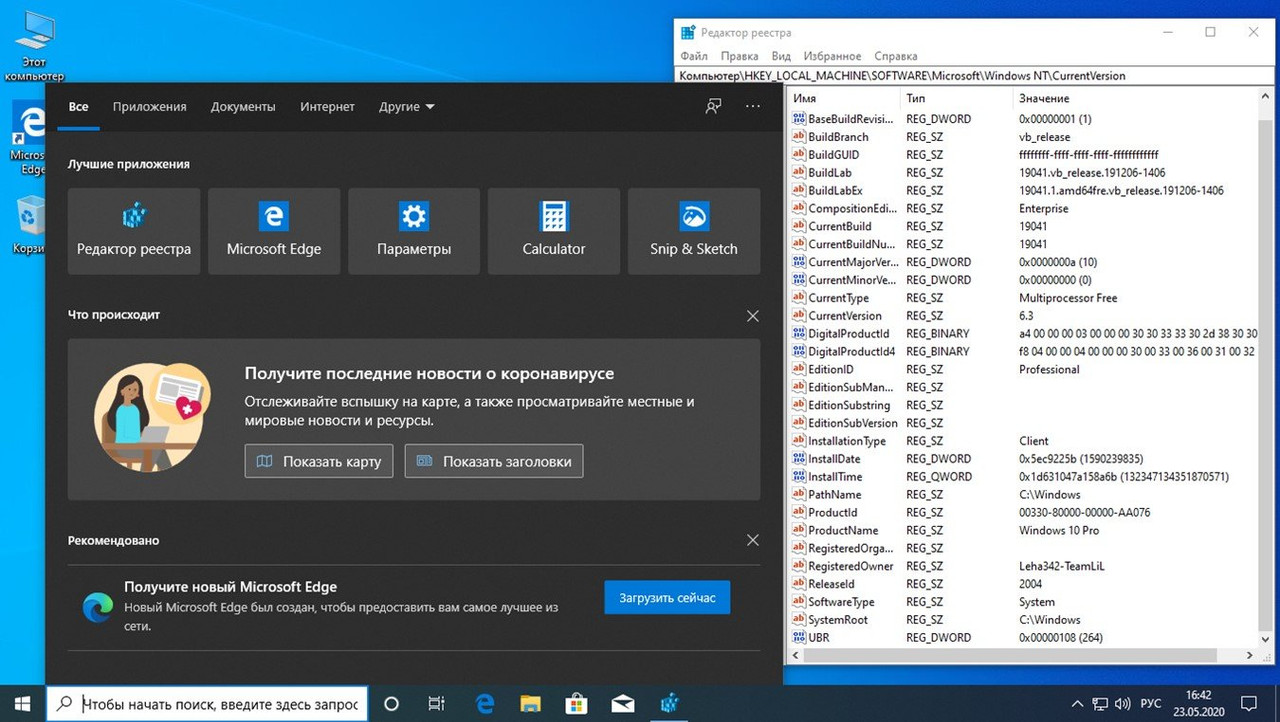Open Этот компьютер desktop icon
This screenshot has width=1280, height=722.
34,45
